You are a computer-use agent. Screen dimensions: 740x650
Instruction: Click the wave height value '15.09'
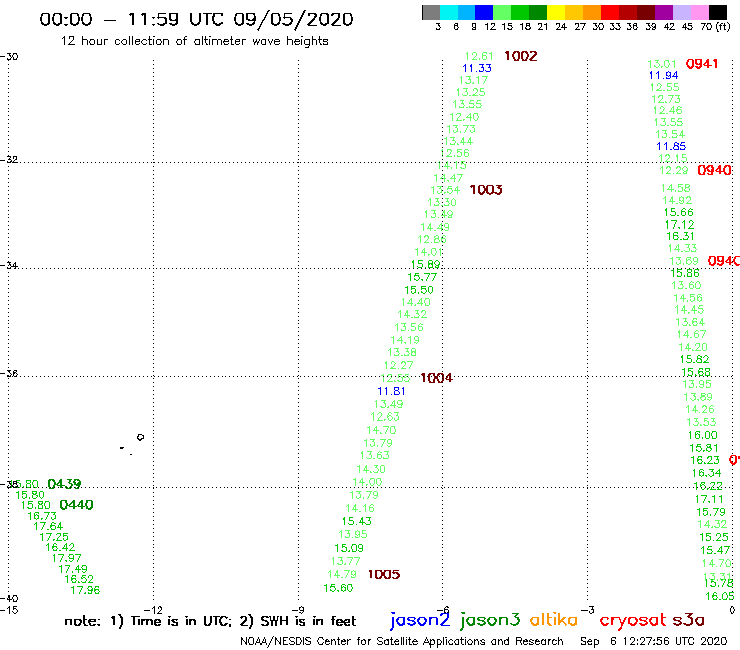[349, 548]
